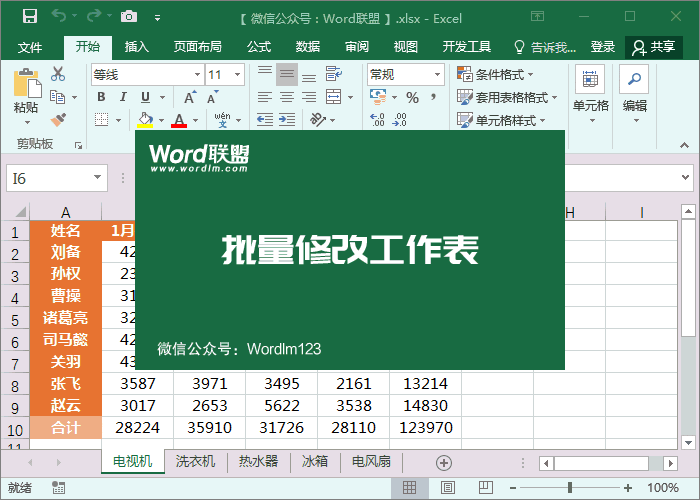Image resolution: width=700 pixels, height=500 pixels.
Task: Click the Save icon in quick access toolbar
Action: pos(30,17)
